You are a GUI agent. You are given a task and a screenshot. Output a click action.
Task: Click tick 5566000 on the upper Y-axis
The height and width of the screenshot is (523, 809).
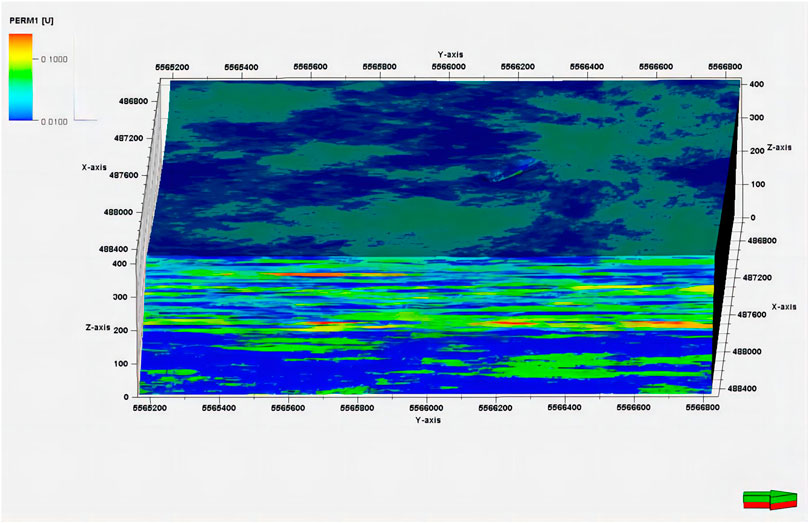448,67
